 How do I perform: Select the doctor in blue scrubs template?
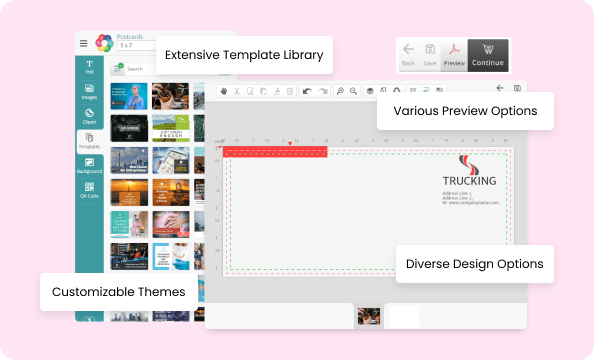coord(129,96)
